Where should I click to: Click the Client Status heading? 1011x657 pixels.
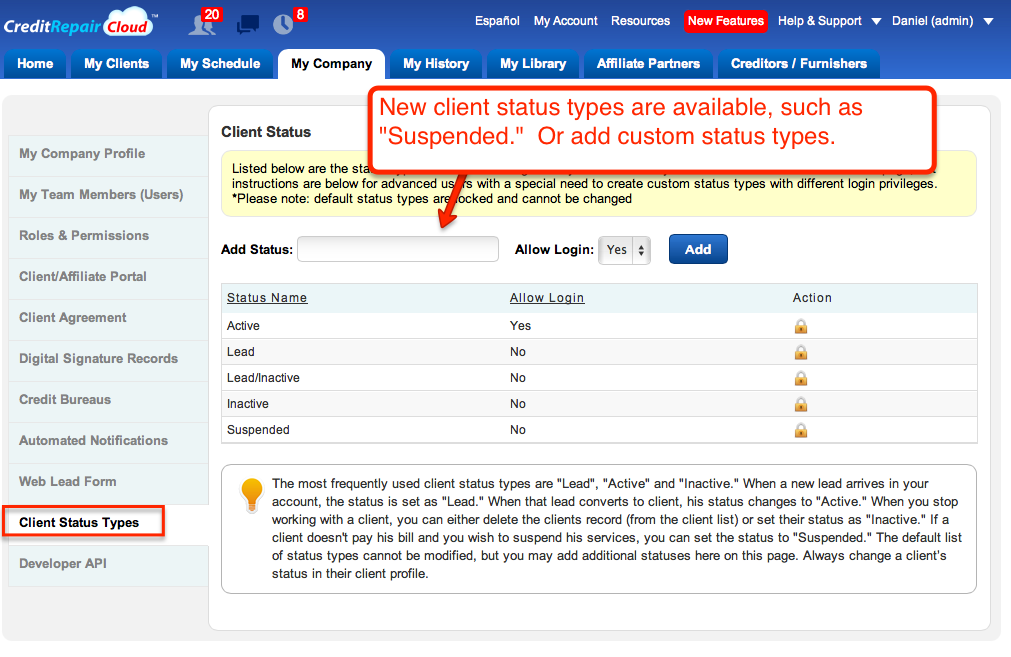pos(266,132)
